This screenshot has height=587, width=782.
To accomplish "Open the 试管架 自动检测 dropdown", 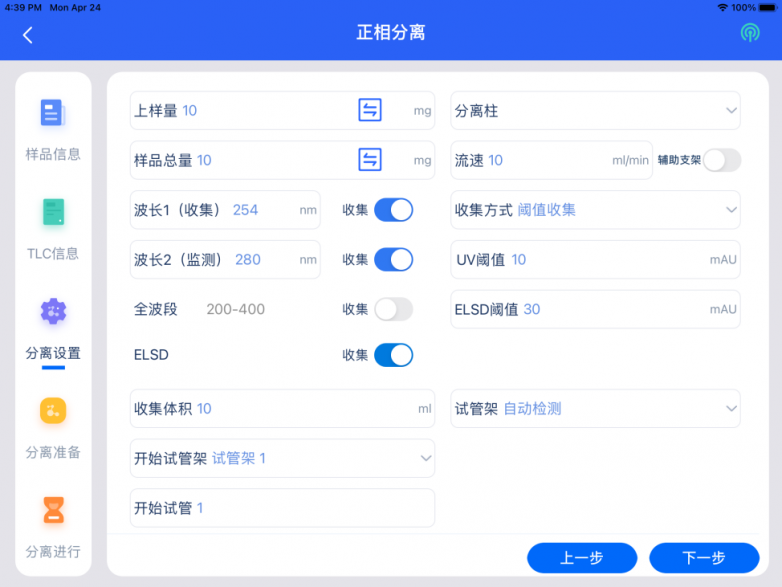I will point(595,408).
